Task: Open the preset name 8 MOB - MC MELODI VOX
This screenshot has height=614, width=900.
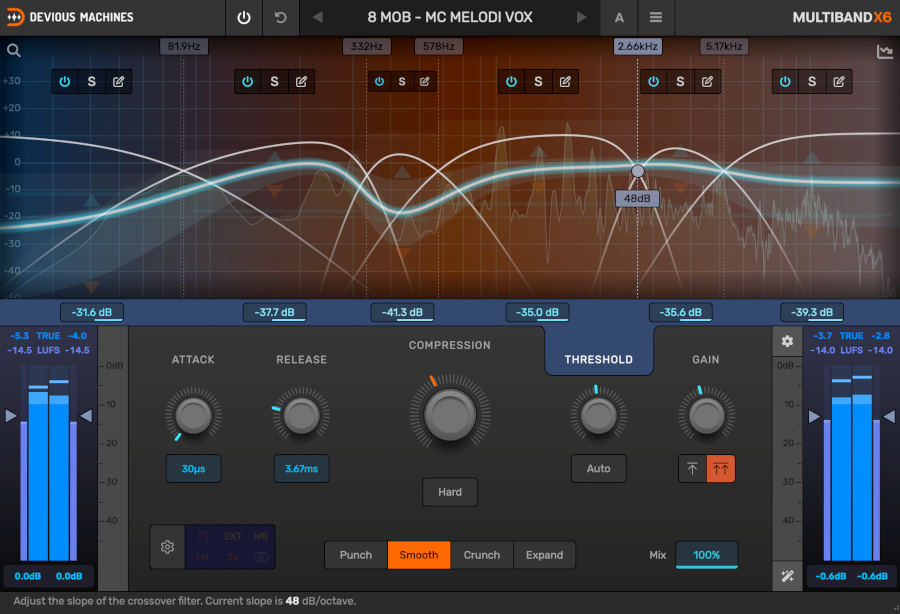Action: 450,17
